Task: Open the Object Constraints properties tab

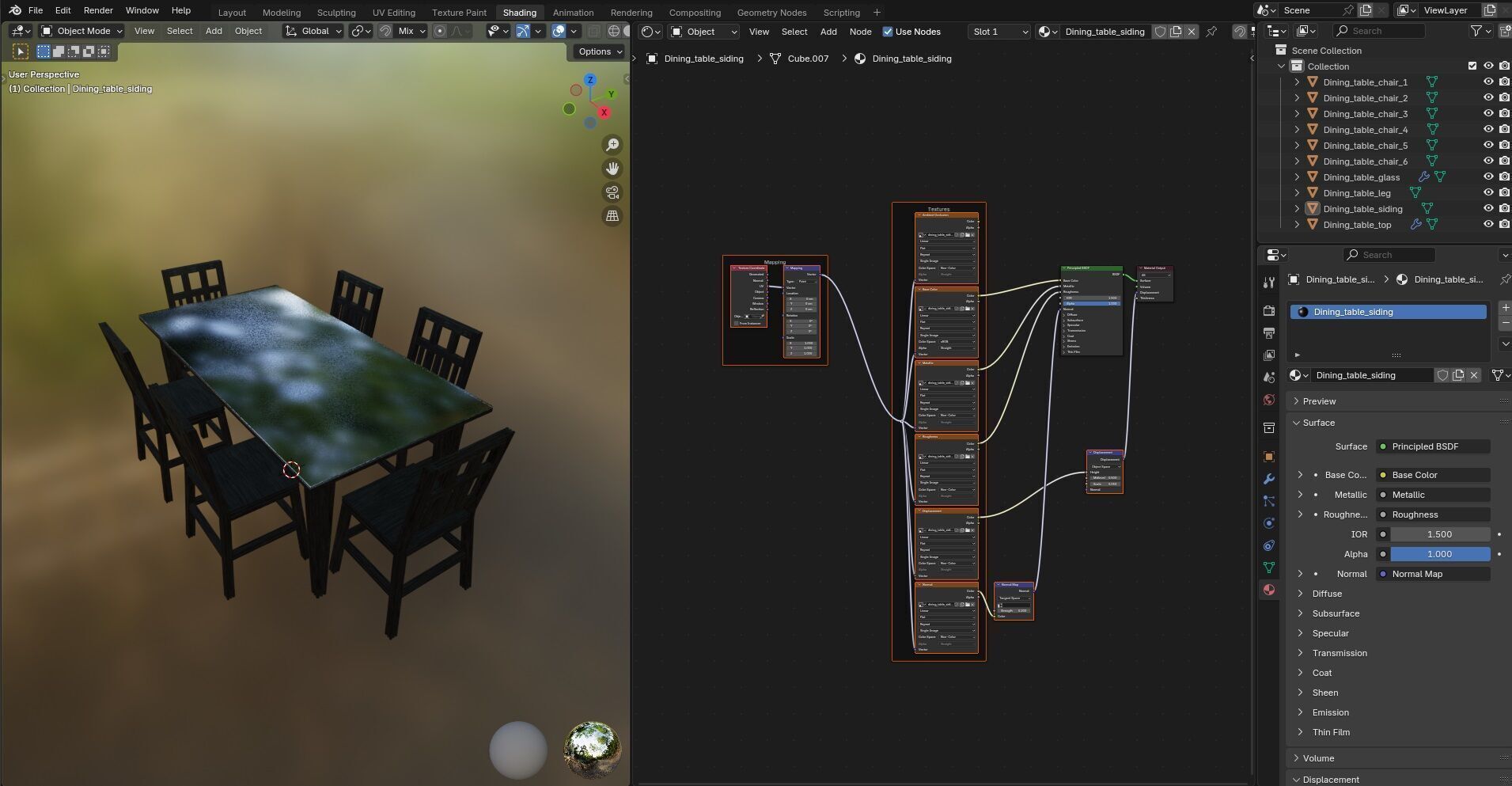Action: click(x=1269, y=545)
